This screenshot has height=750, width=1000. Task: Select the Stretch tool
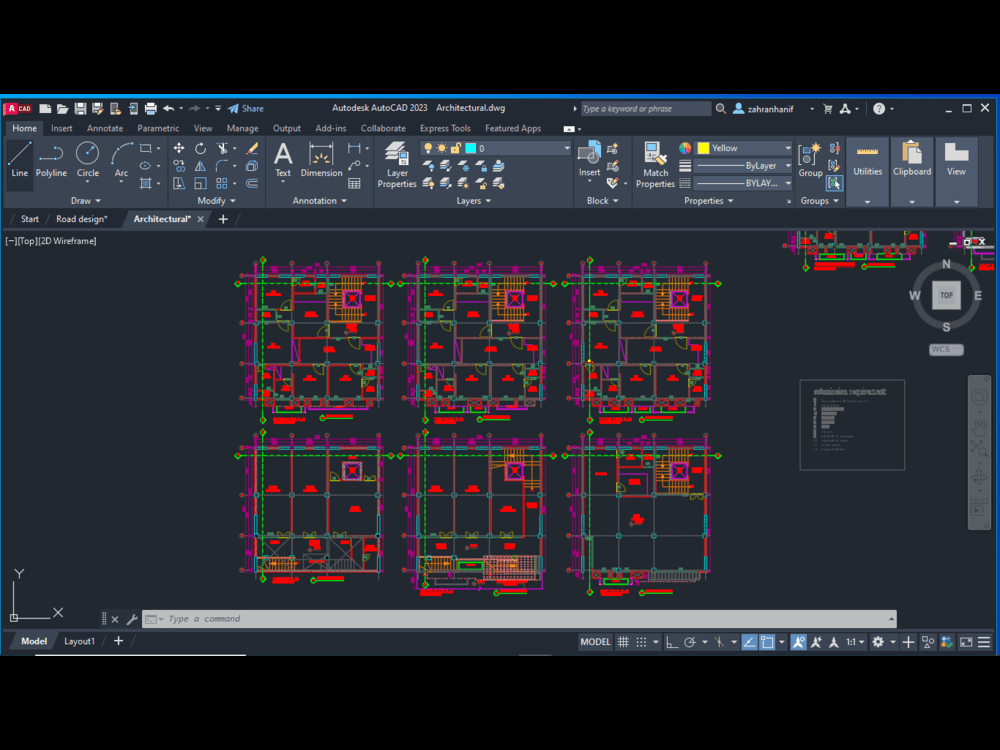(x=179, y=184)
